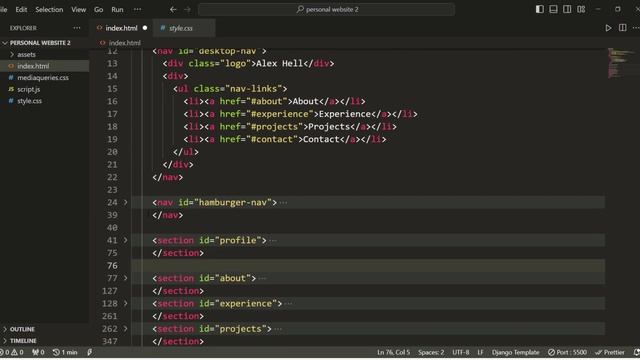Screen dimensions: 640x360
Task: Open the Go menu
Action: click(98, 9)
